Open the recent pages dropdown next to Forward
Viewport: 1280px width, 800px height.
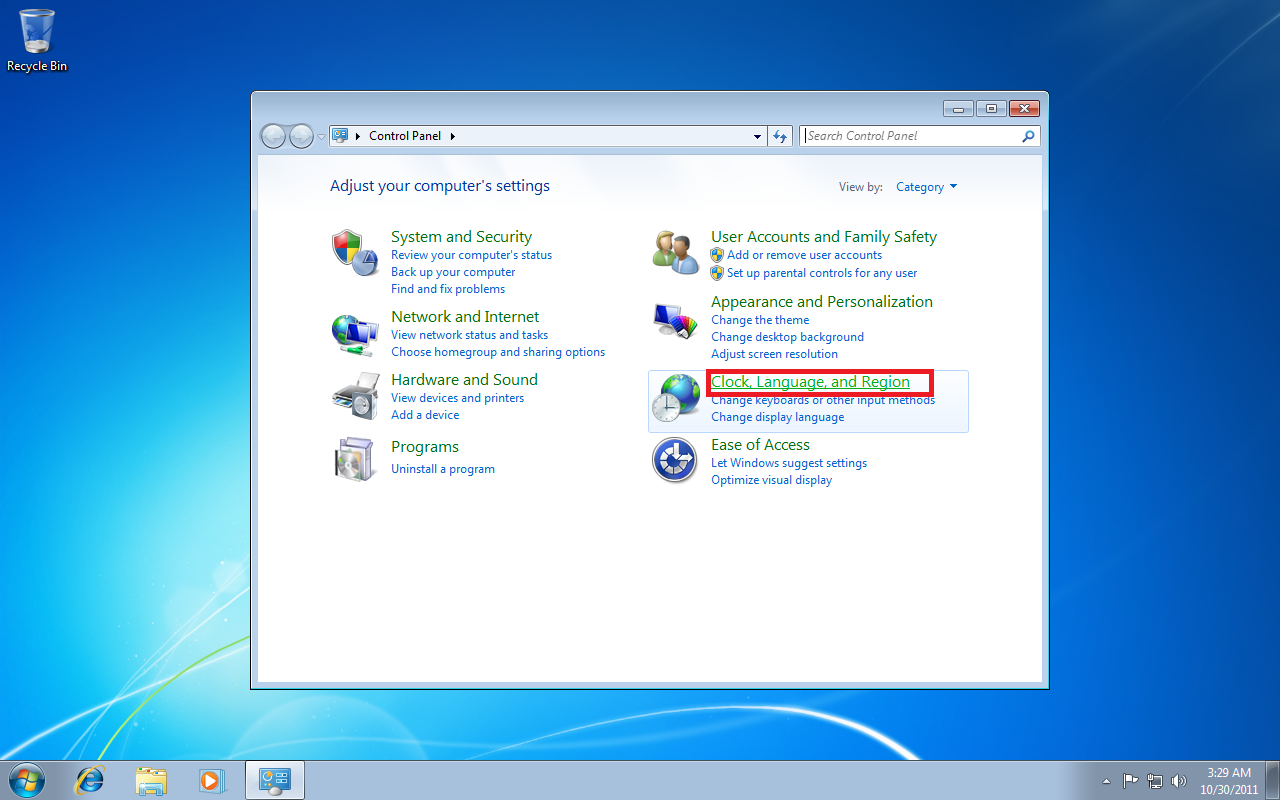(321, 136)
